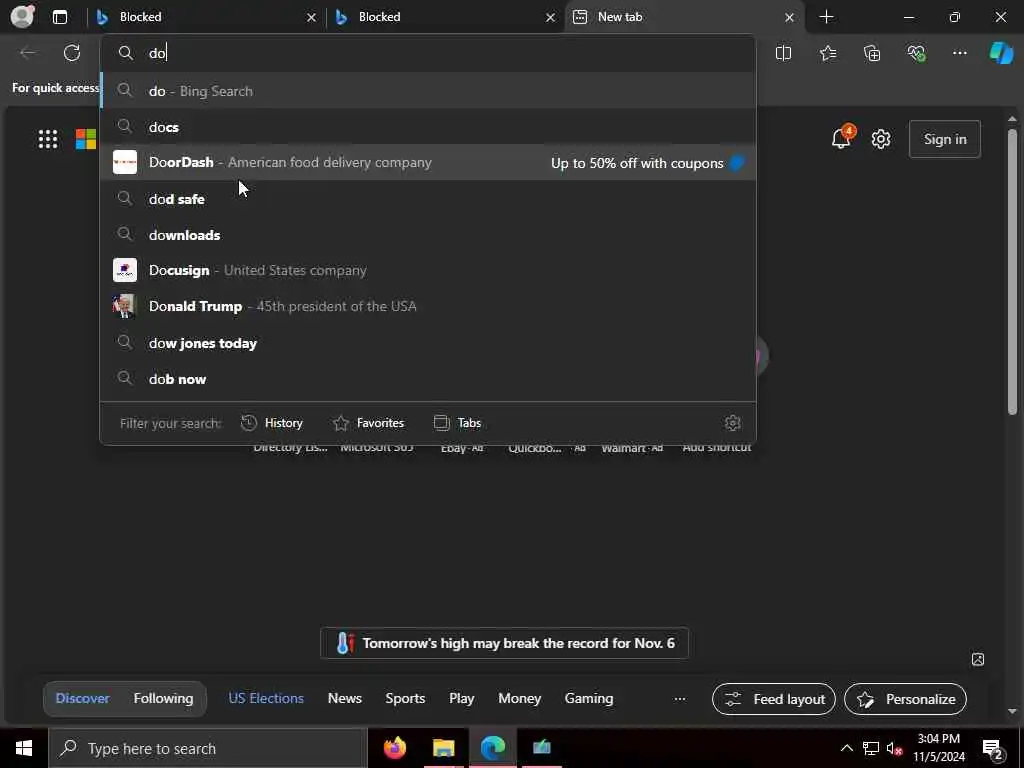Click the Personalize button

coord(905,699)
